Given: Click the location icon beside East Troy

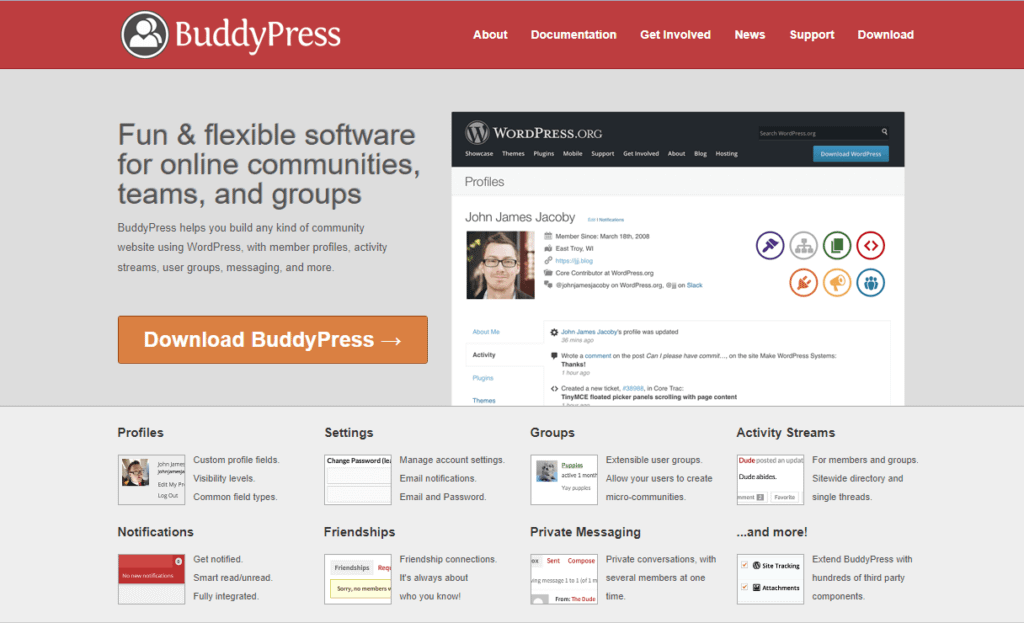Looking at the screenshot, I should pos(548,248).
